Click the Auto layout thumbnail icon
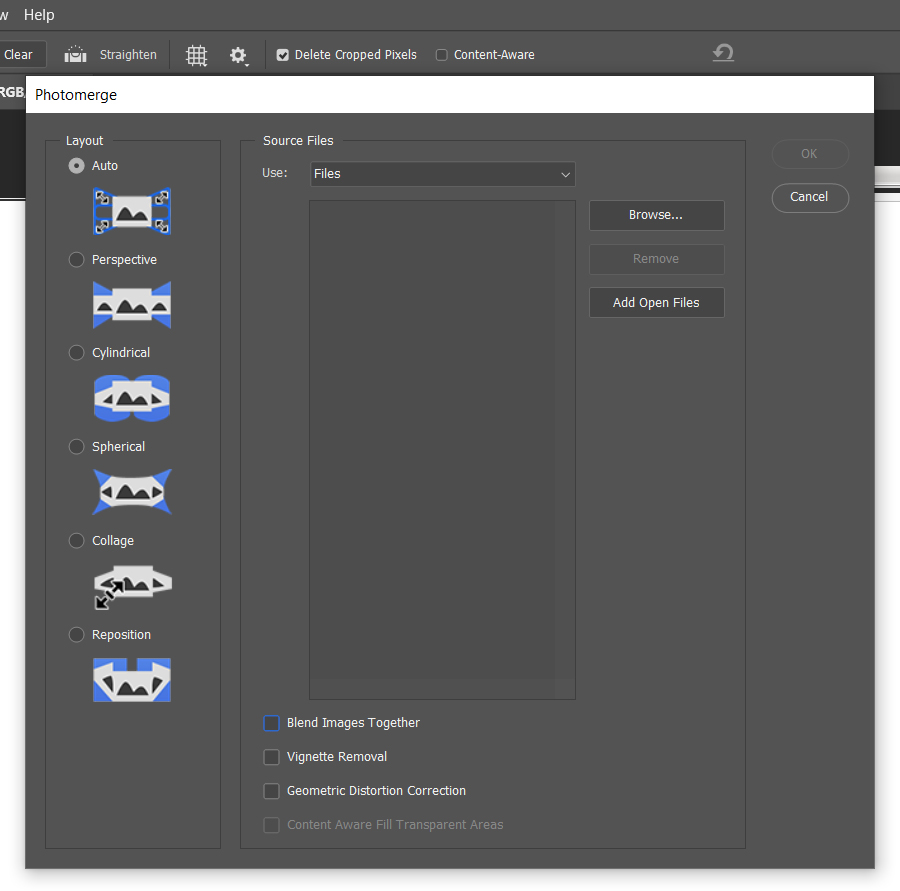Image resolution: width=900 pixels, height=891 pixels. [x=132, y=211]
